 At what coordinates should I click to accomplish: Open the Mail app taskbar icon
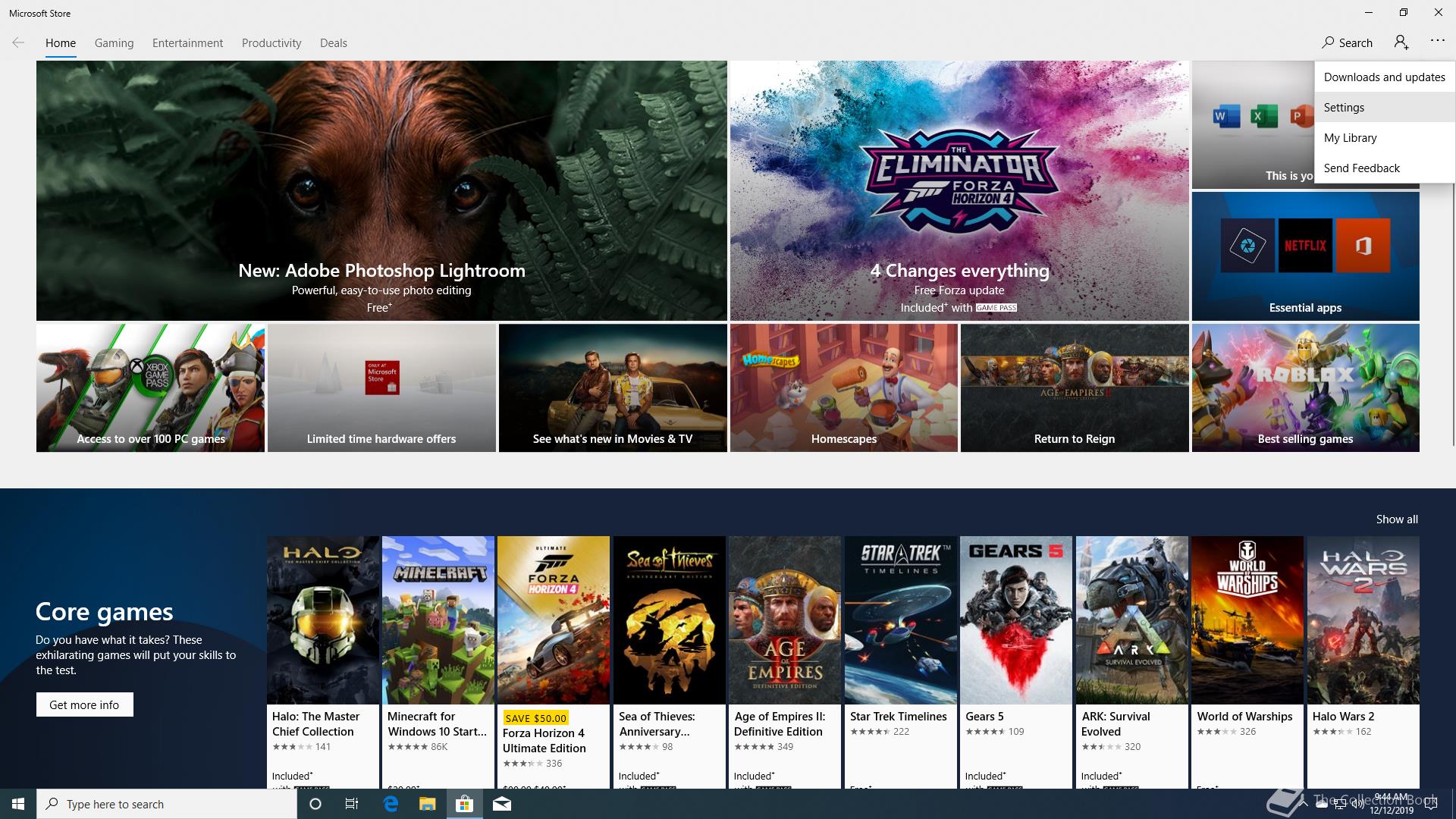501,804
